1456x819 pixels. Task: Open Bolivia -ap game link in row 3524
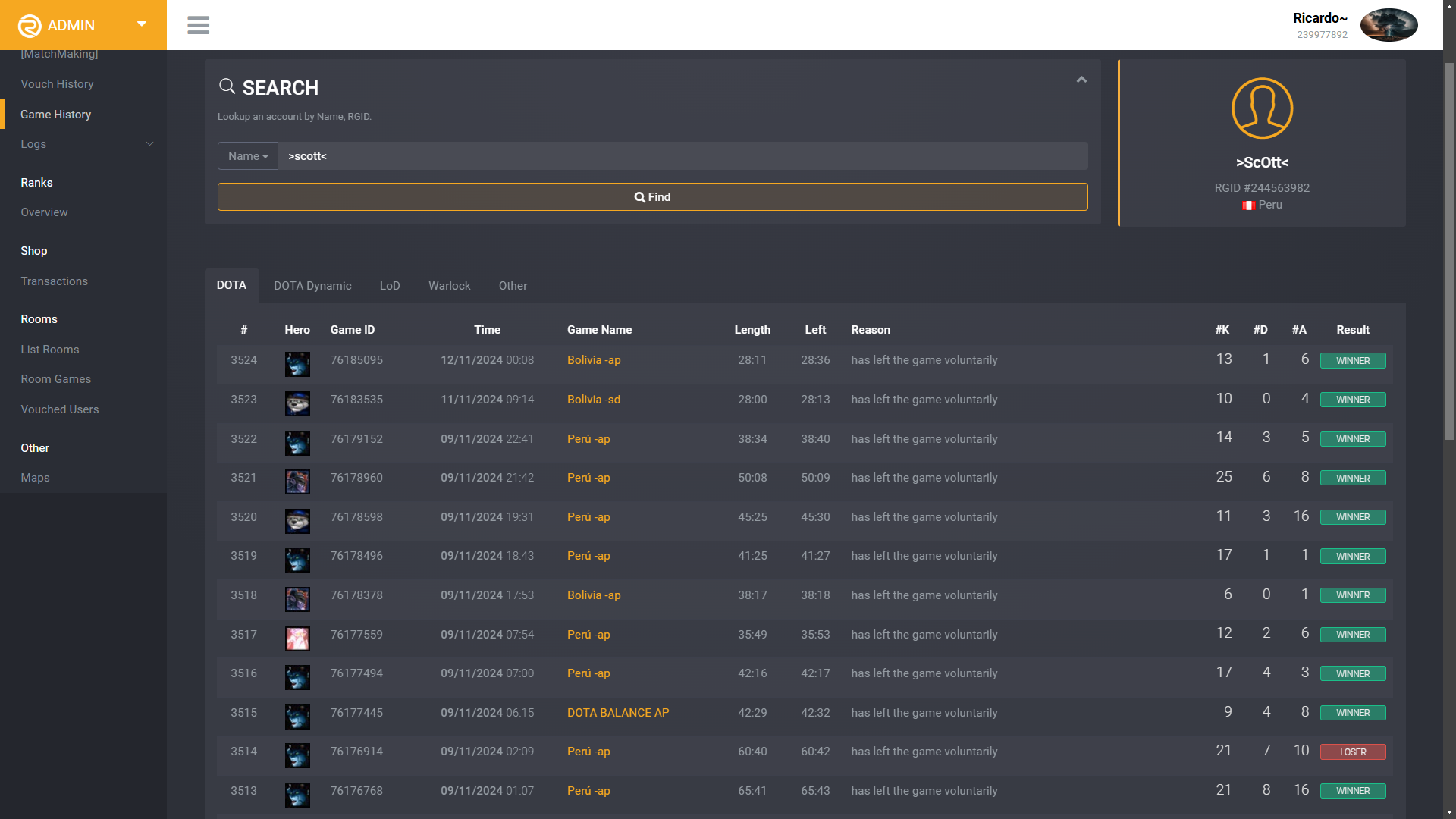594,360
